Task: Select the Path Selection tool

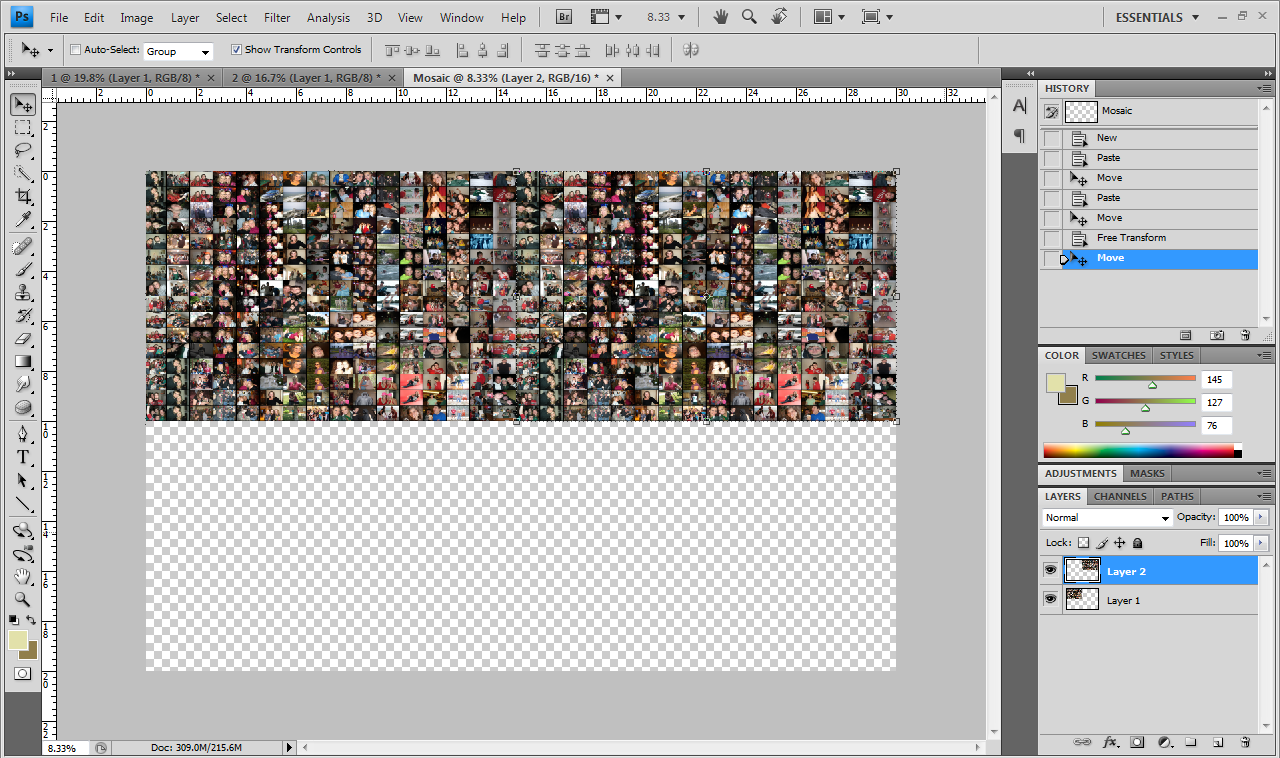Action: click(x=22, y=480)
